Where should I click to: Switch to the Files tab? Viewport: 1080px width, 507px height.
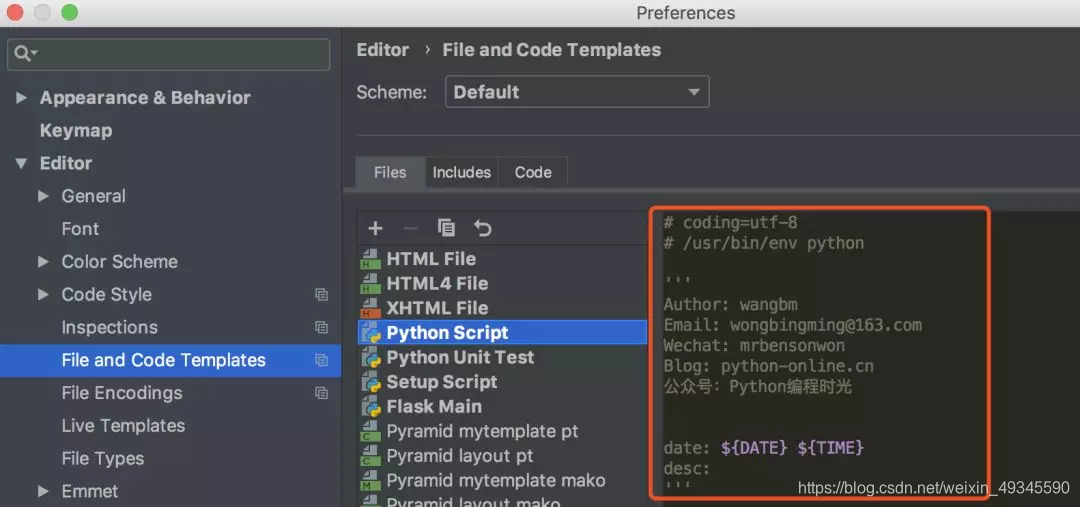point(390,172)
